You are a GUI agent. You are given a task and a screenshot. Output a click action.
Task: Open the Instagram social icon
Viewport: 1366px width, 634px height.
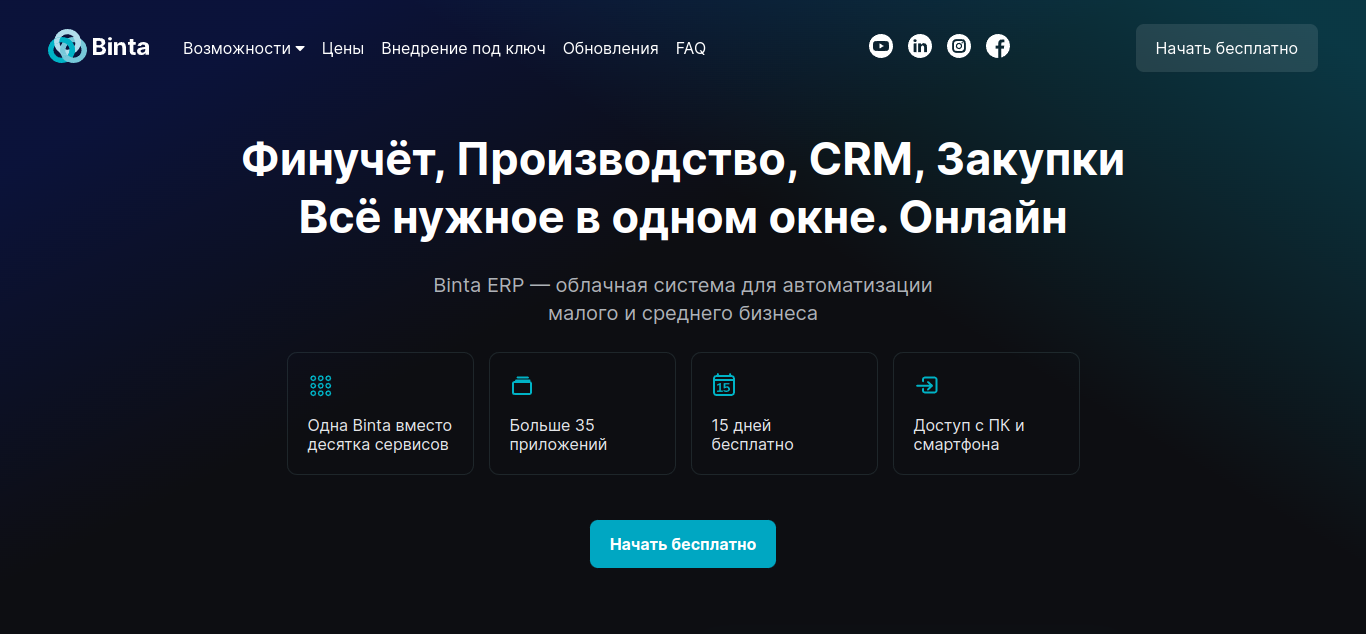pyautogui.click(x=959, y=46)
